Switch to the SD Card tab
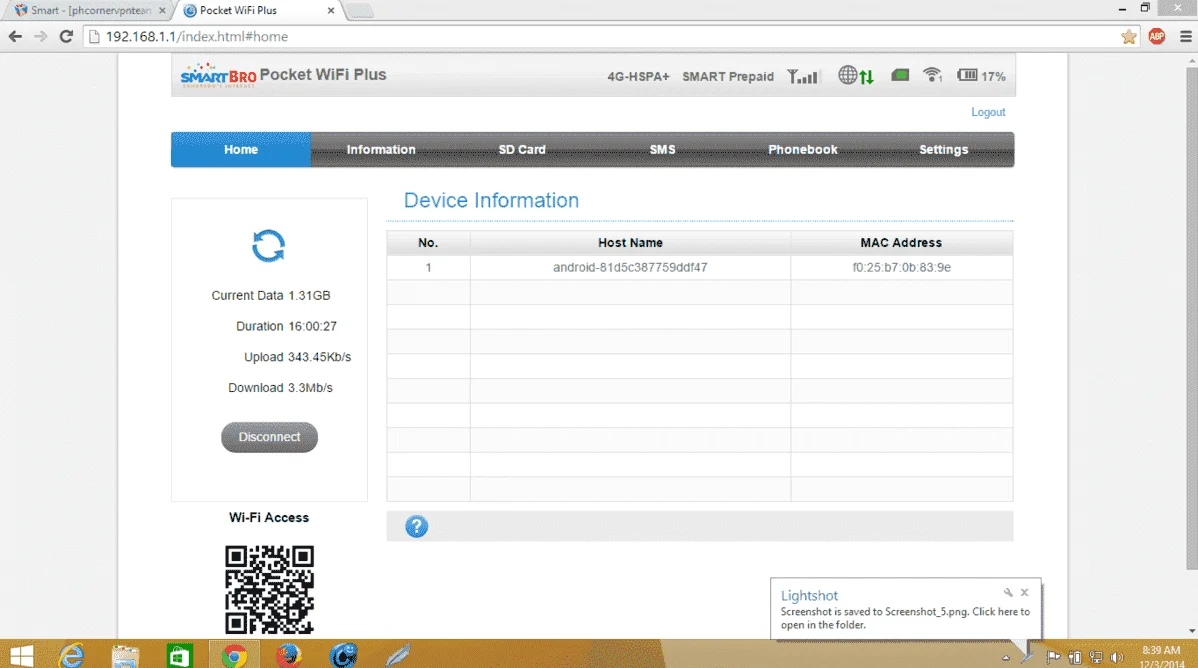Viewport: 1198px width, 668px height. (522, 150)
